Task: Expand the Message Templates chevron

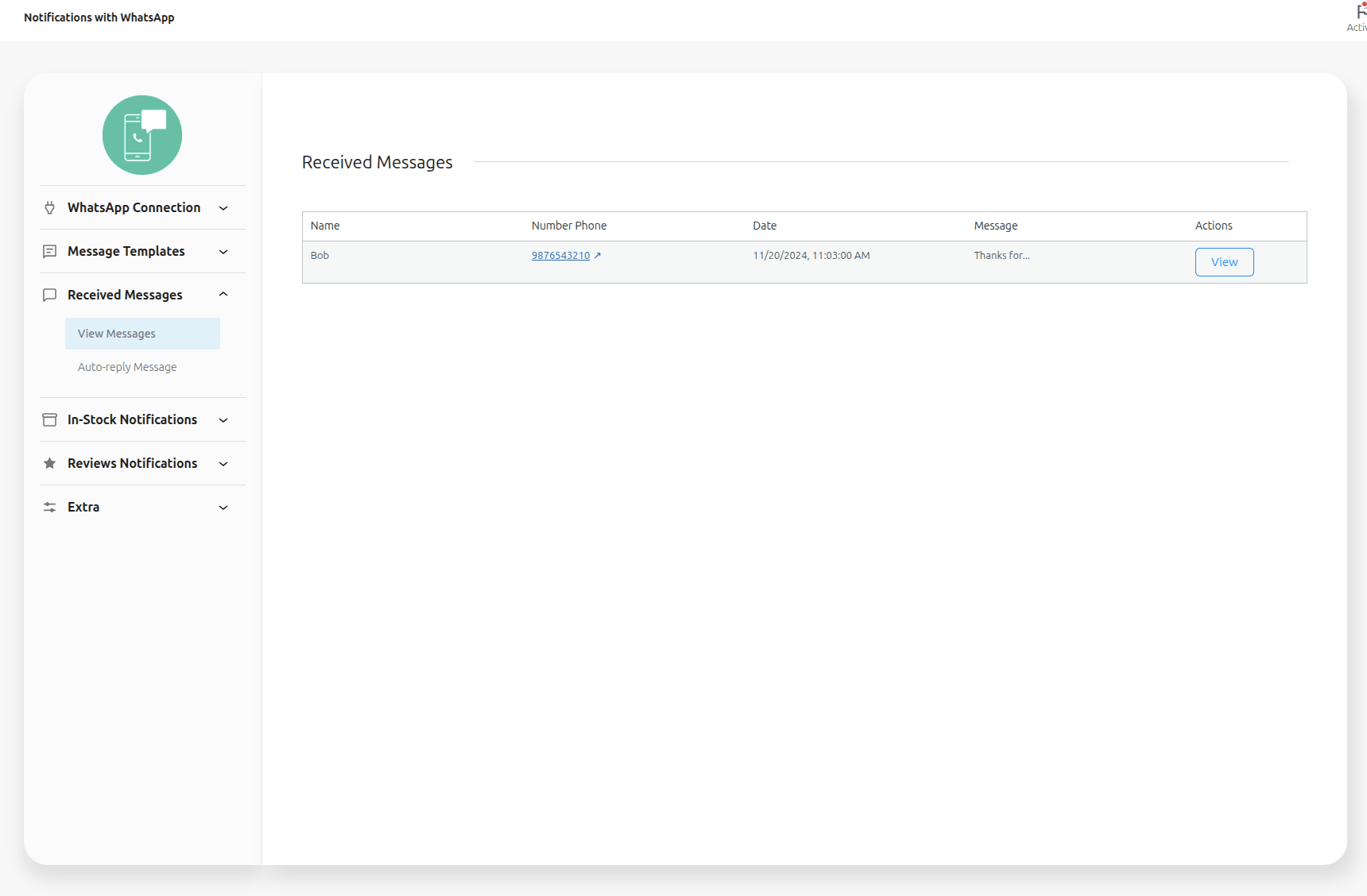Action: (223, 252)
